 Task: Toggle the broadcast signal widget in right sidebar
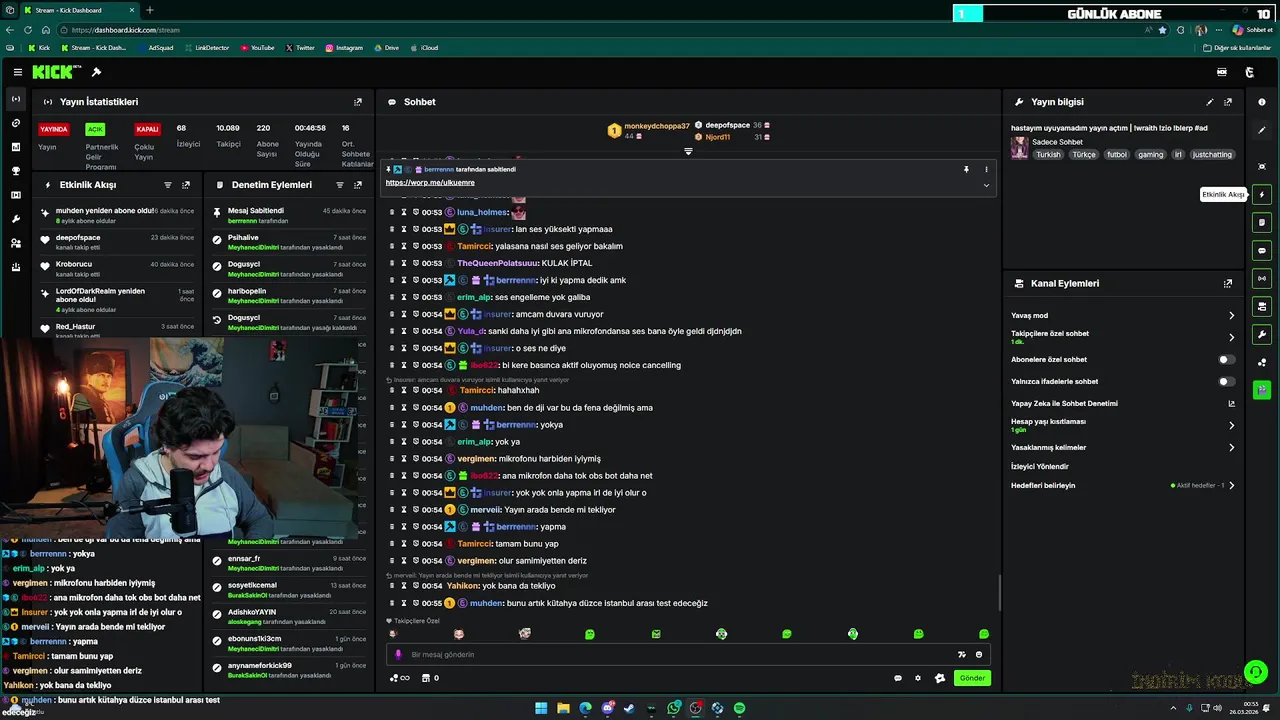[1262, 278]
